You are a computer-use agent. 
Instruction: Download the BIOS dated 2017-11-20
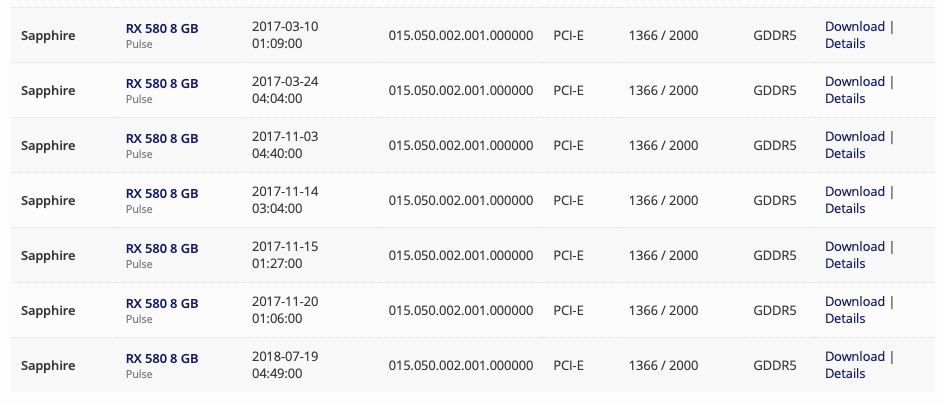pos(854,302)
